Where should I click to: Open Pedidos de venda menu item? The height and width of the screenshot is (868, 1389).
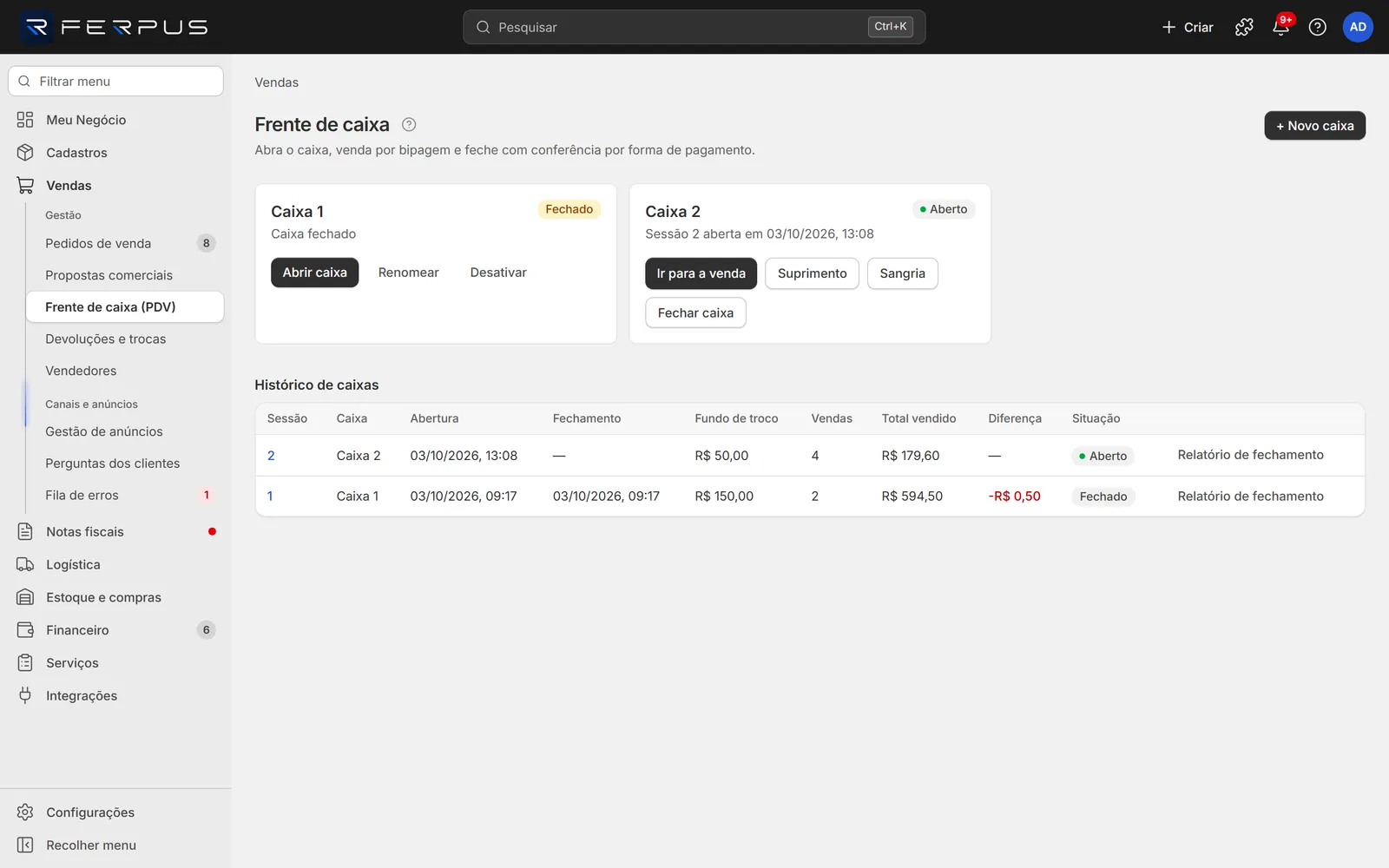125,243
